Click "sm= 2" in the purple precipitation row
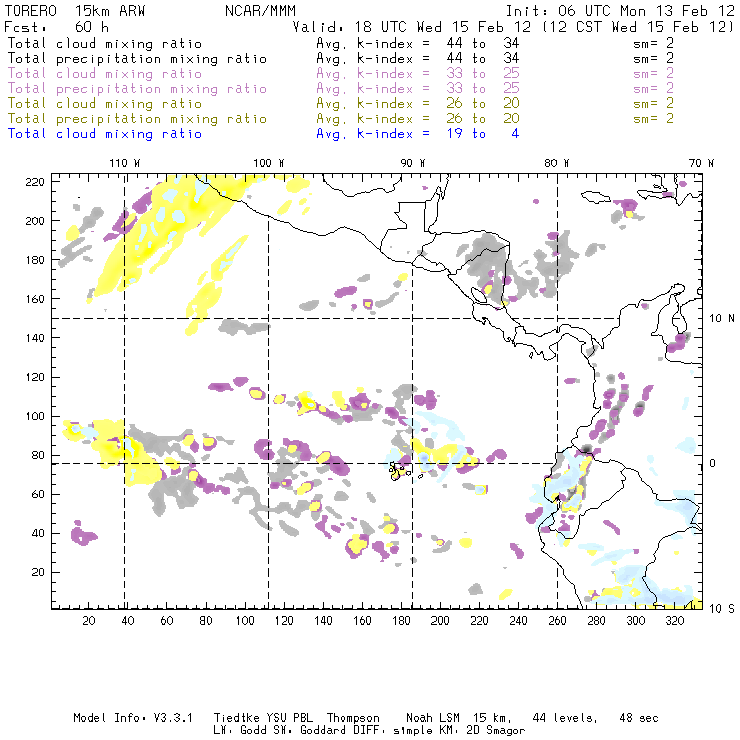The image size is (740, 740). tap(653, 89)
